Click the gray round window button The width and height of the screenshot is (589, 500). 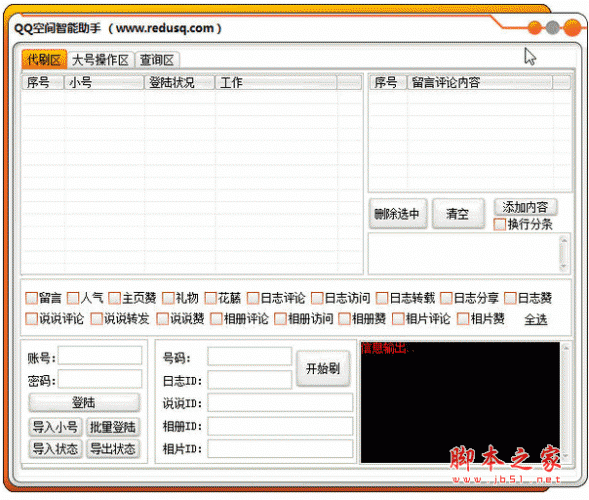(552, 28)
